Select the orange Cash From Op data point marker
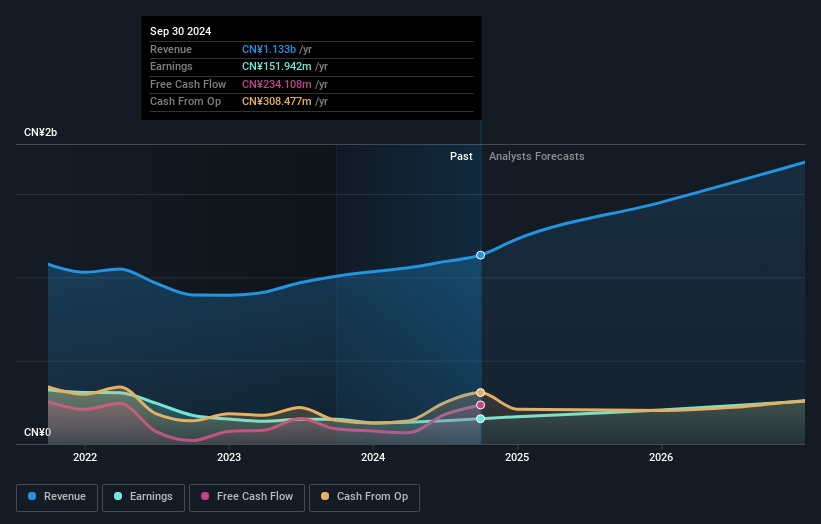Screen dimensions: 821x524 pos(481,392)
